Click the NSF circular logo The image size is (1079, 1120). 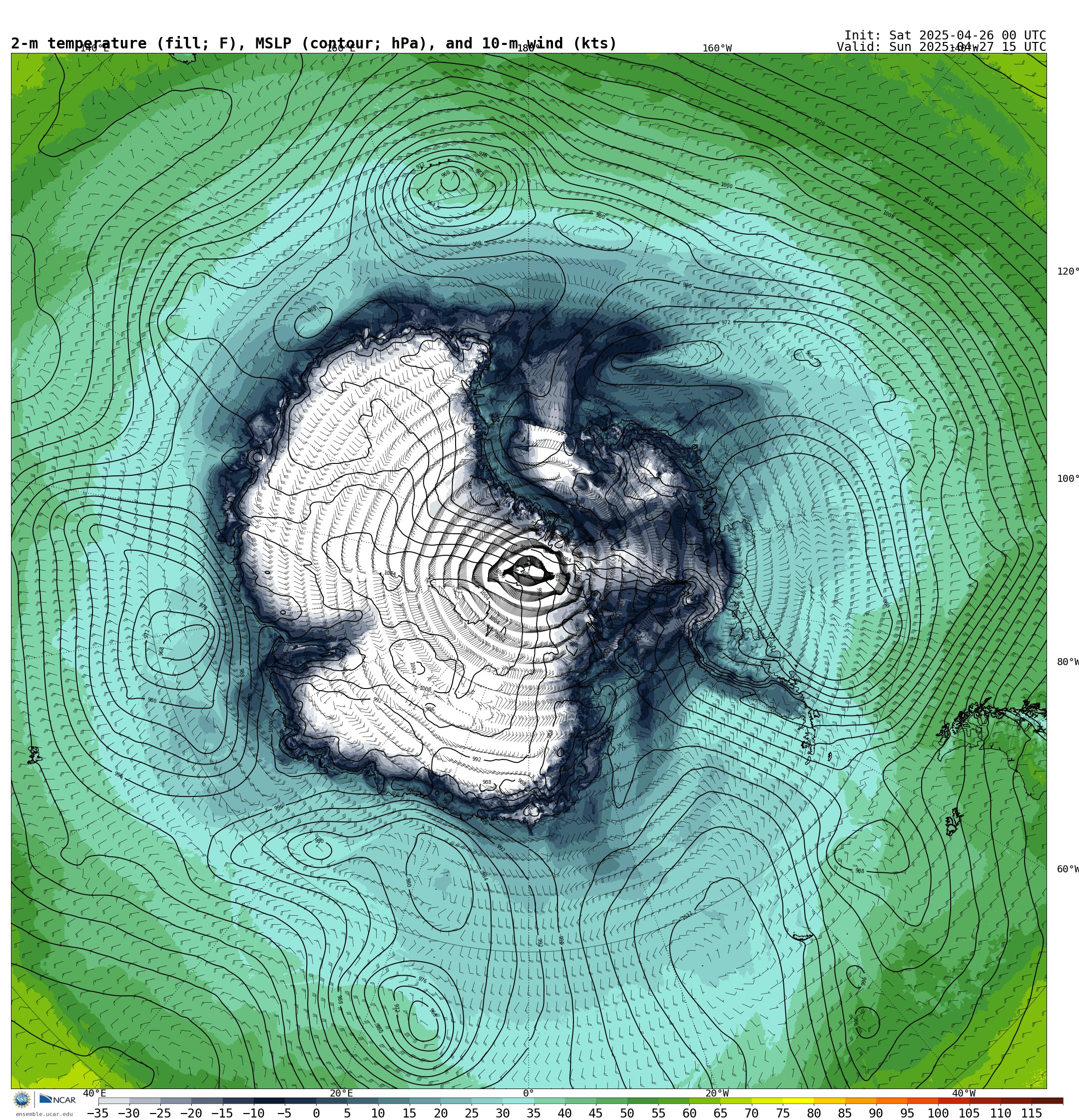pos(21,1100)
